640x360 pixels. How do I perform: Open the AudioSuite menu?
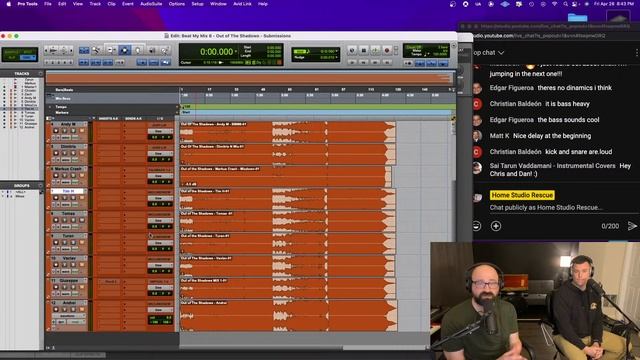(151, 4)
